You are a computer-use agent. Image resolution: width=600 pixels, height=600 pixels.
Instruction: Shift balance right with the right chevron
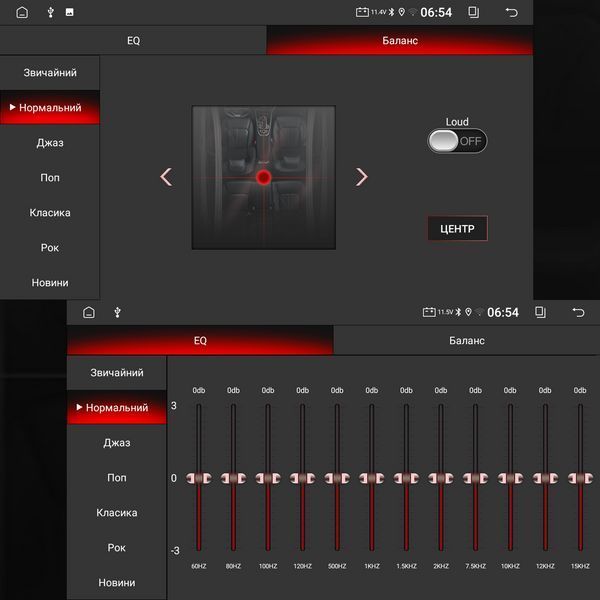361,177
